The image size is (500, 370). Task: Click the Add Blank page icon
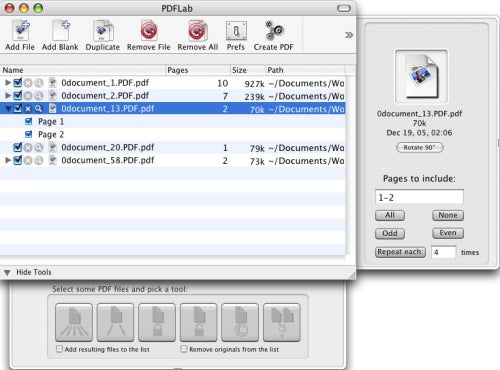tap(61, 30)
